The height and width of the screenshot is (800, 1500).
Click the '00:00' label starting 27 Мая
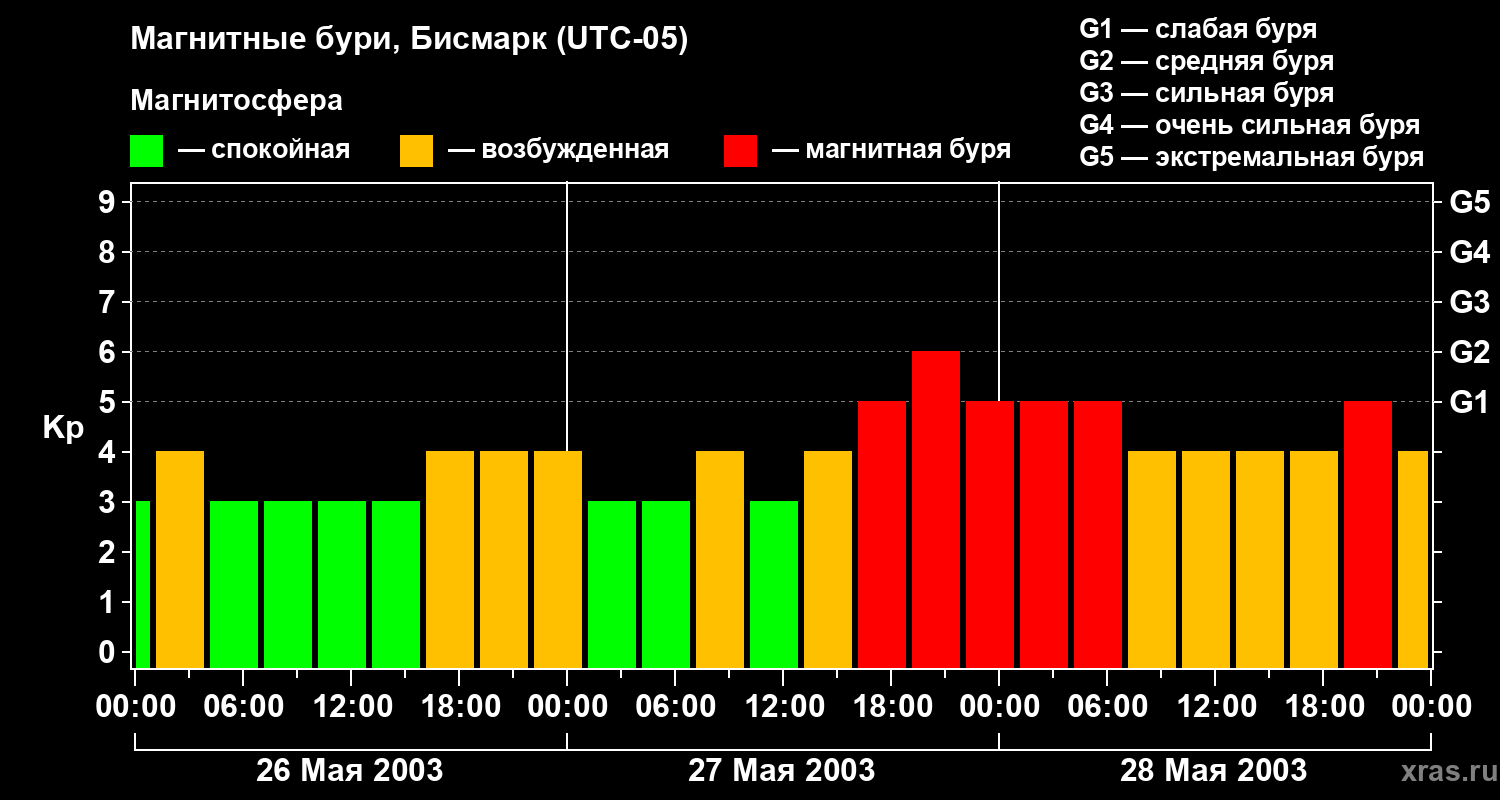tap(566, 707)
